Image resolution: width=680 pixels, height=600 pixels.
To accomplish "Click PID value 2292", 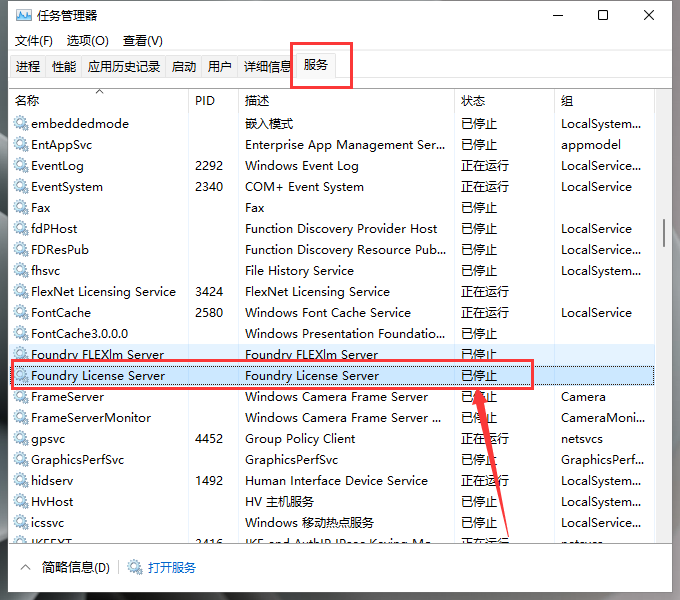I will (x=209, y=166).
